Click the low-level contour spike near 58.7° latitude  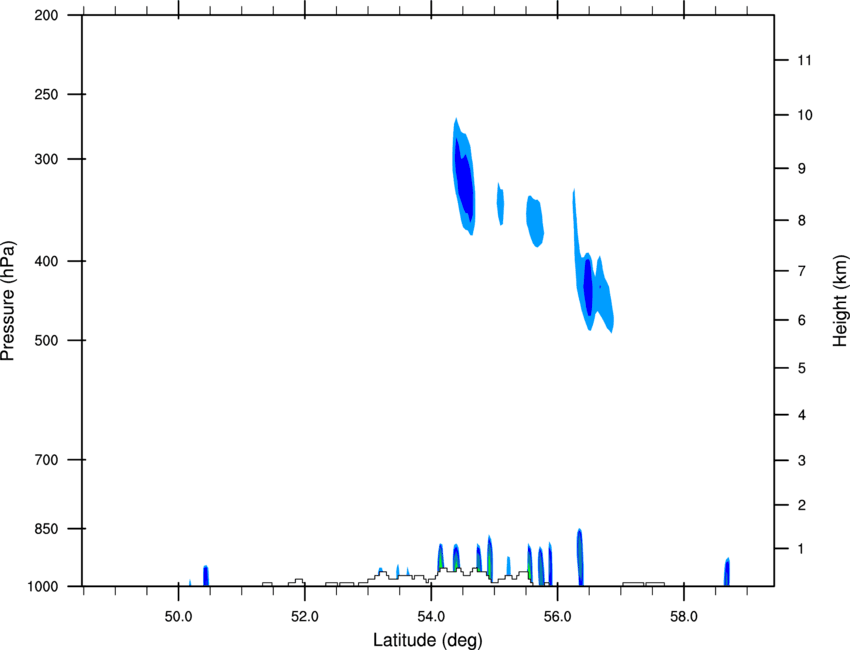(x=727, y=572)
